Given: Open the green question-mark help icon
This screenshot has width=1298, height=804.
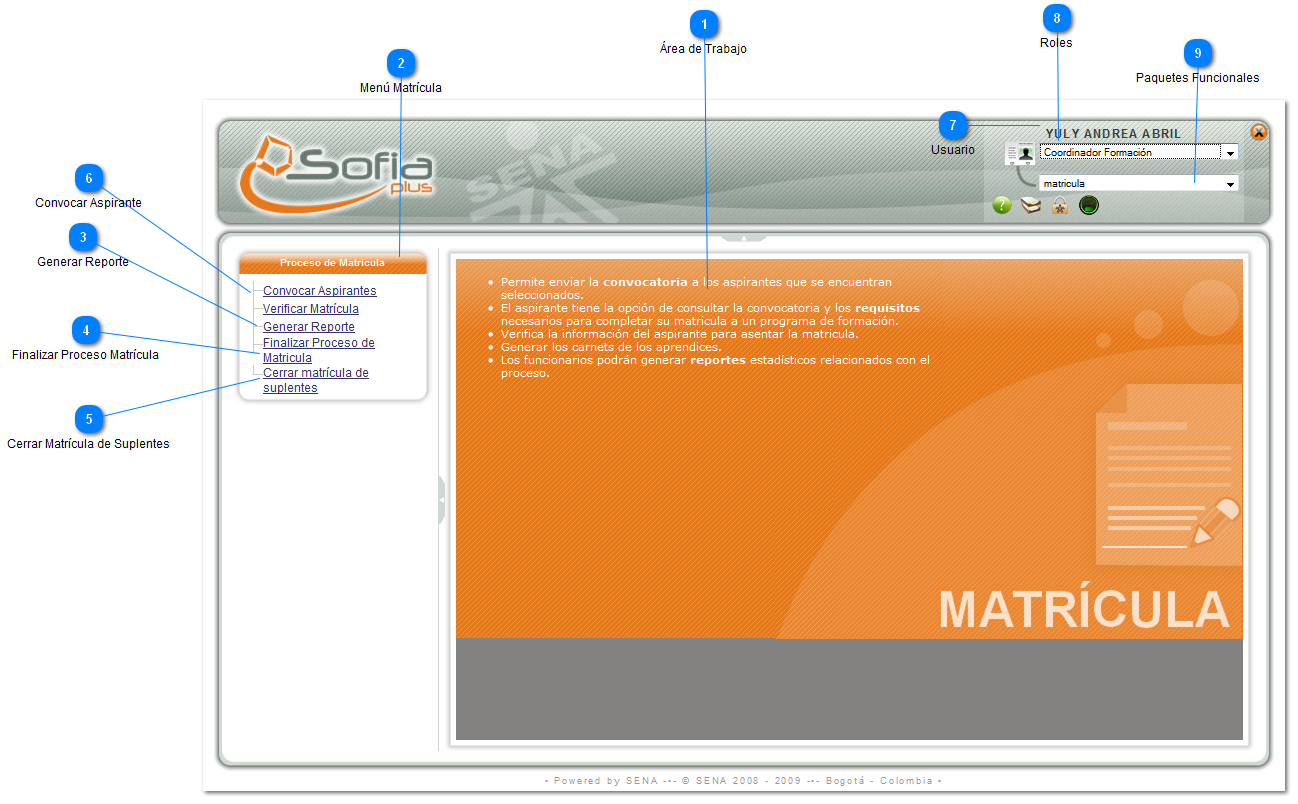Looking at the screenshot, I should [x=1002, y=206].
